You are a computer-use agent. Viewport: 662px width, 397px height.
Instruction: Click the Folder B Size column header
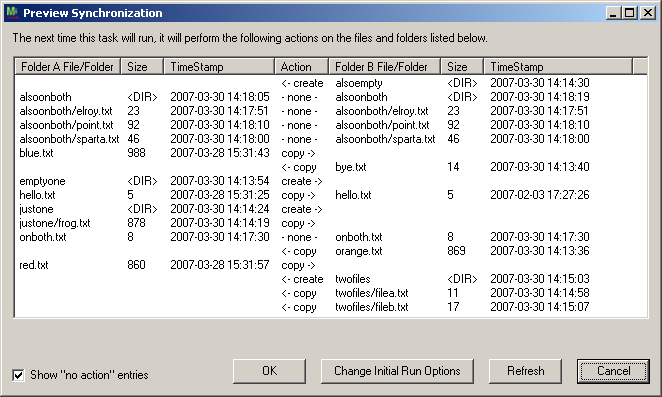click(462, 67)
